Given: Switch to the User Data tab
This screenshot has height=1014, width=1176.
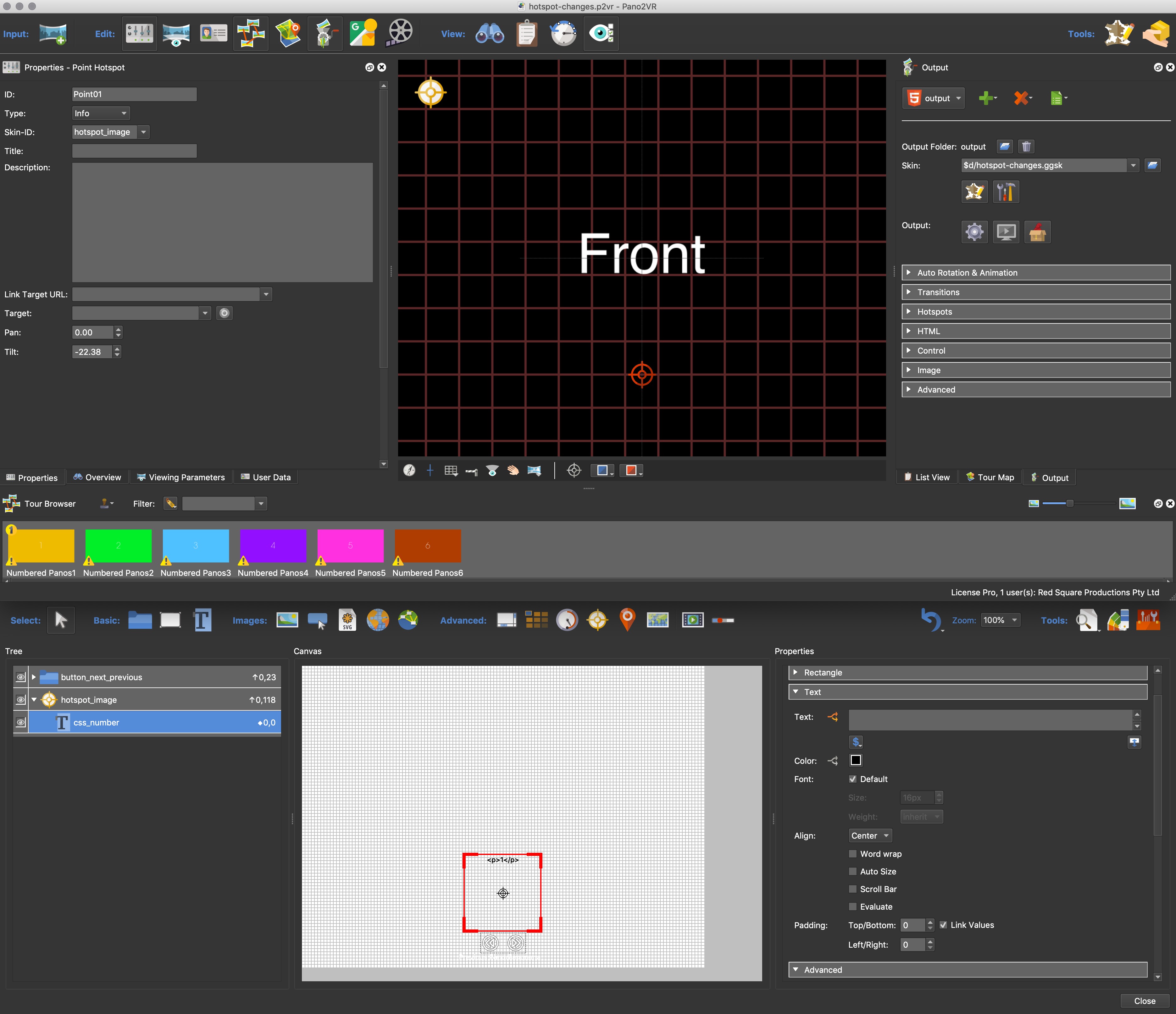Looking at the screenshot, I should 266,477.
